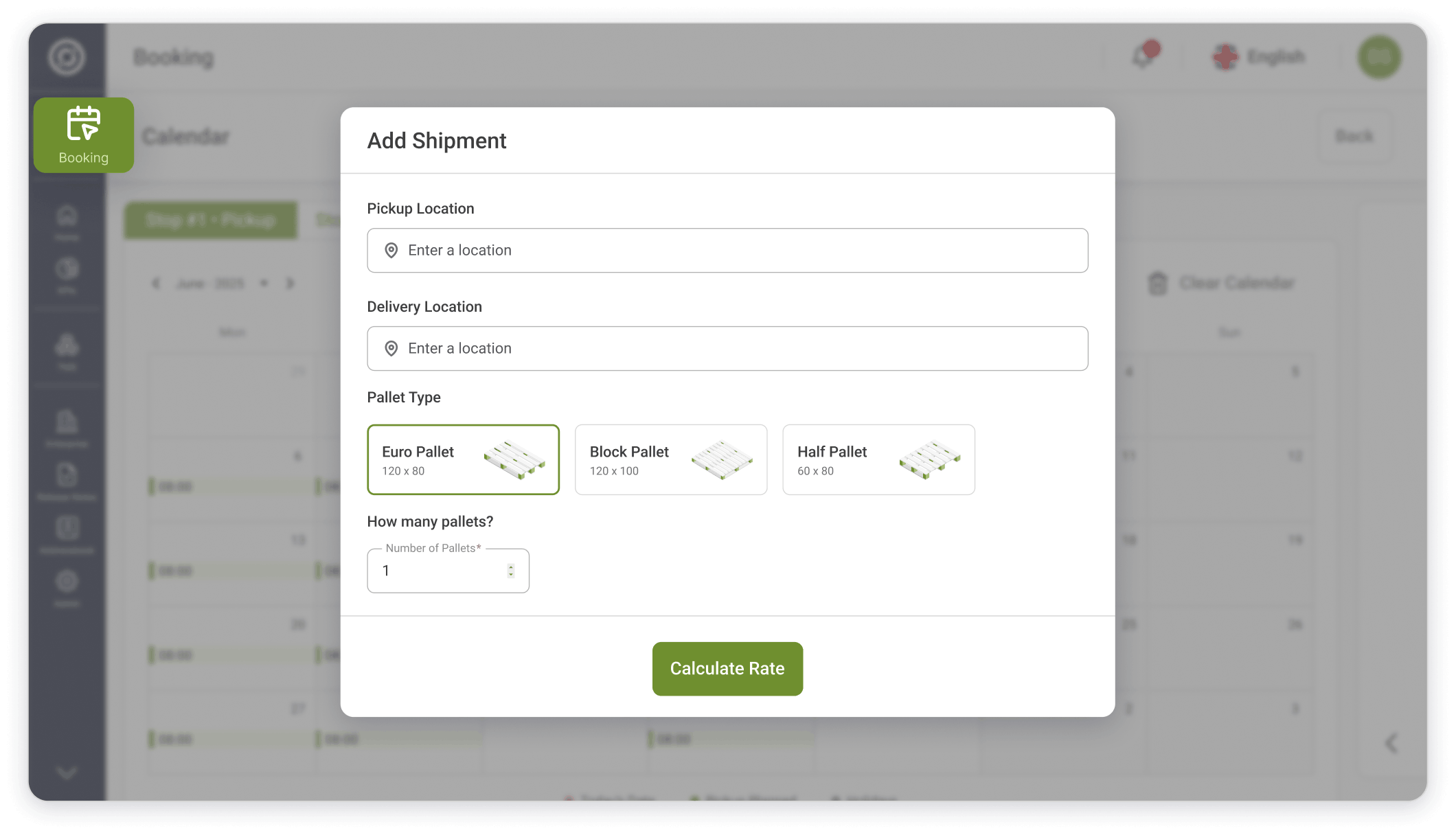Open the June 2025 month dropdown arrow
Image resolution: width=1456 pixels, height=835 pixels.
click(x=264, y=283)
